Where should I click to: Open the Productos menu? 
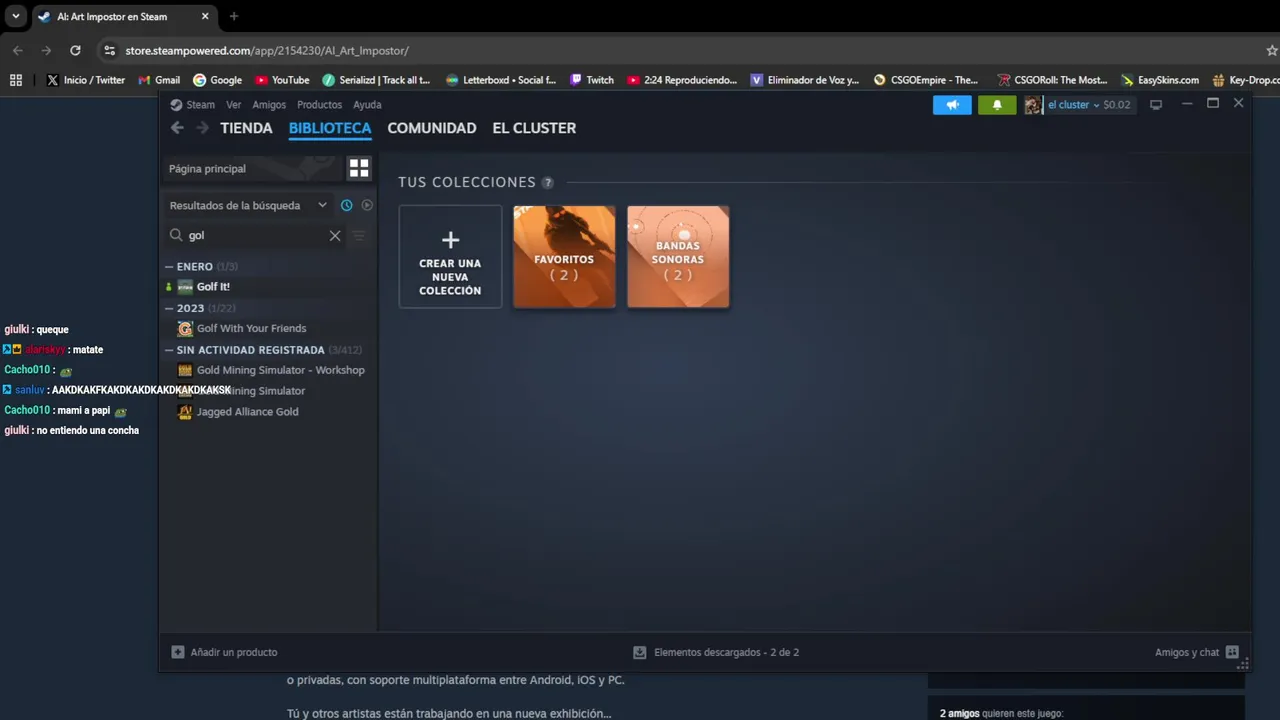(x=319, y=104)
